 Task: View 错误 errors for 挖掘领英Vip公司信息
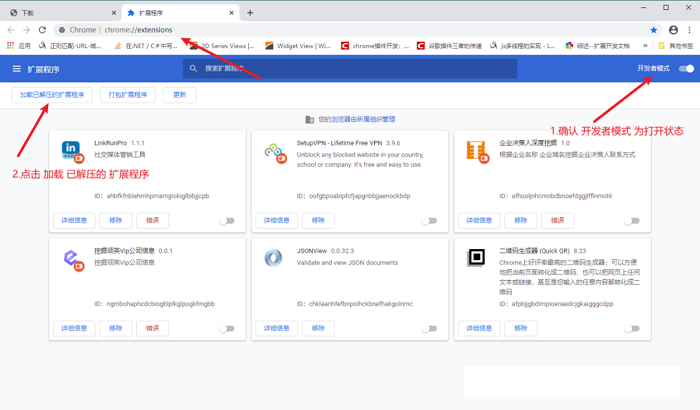[x=153, y=328]
